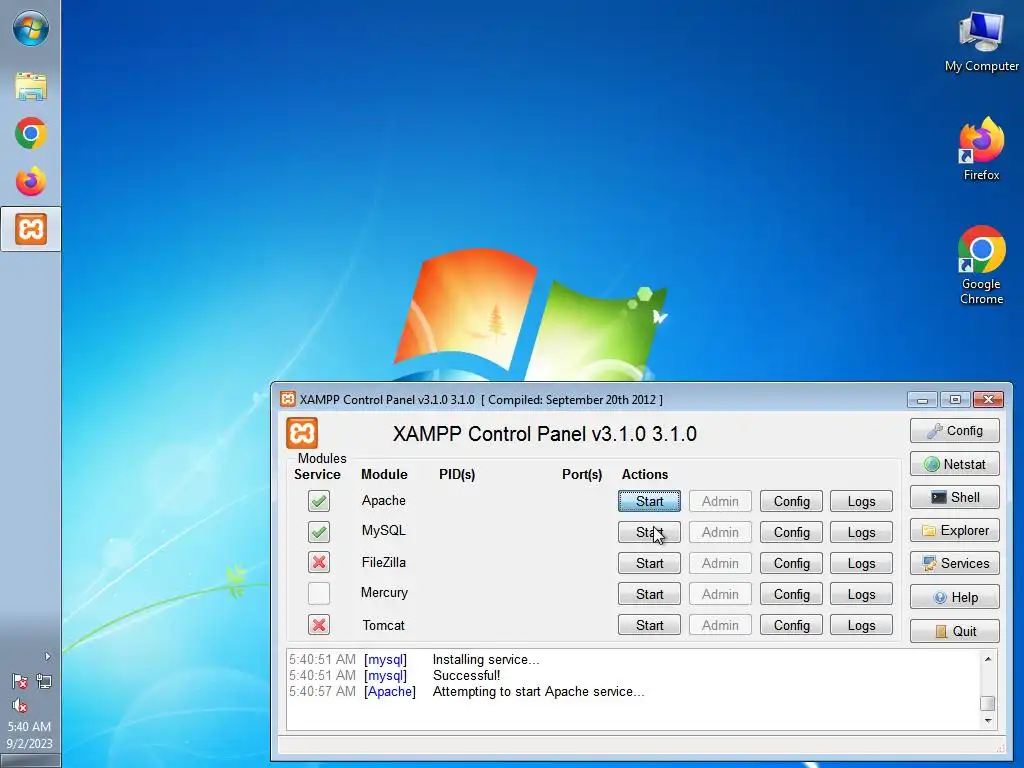Click the MySQL module name
This screenshot has width=1024, height=768.
(383, 530)
